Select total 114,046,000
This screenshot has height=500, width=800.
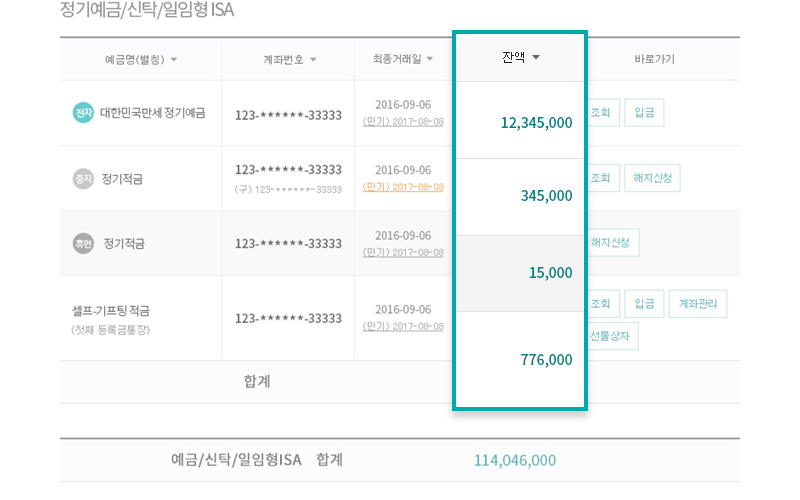(x=515, y=460)
